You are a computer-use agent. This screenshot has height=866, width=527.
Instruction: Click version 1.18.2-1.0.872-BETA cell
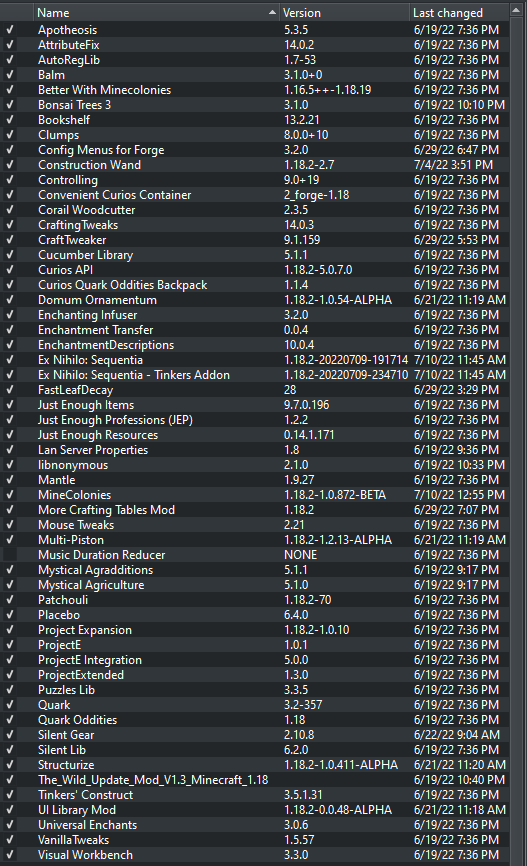[x=335, y=495]
